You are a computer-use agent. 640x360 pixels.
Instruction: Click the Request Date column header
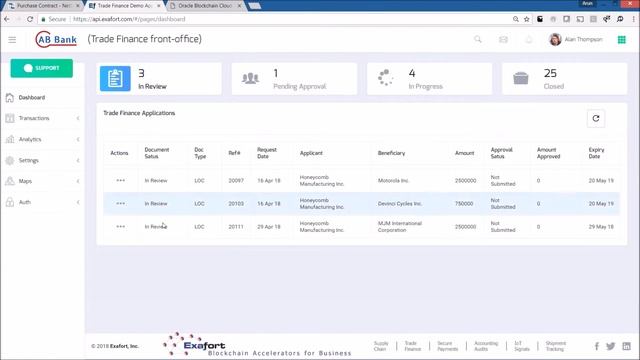[x=267, y=153]
